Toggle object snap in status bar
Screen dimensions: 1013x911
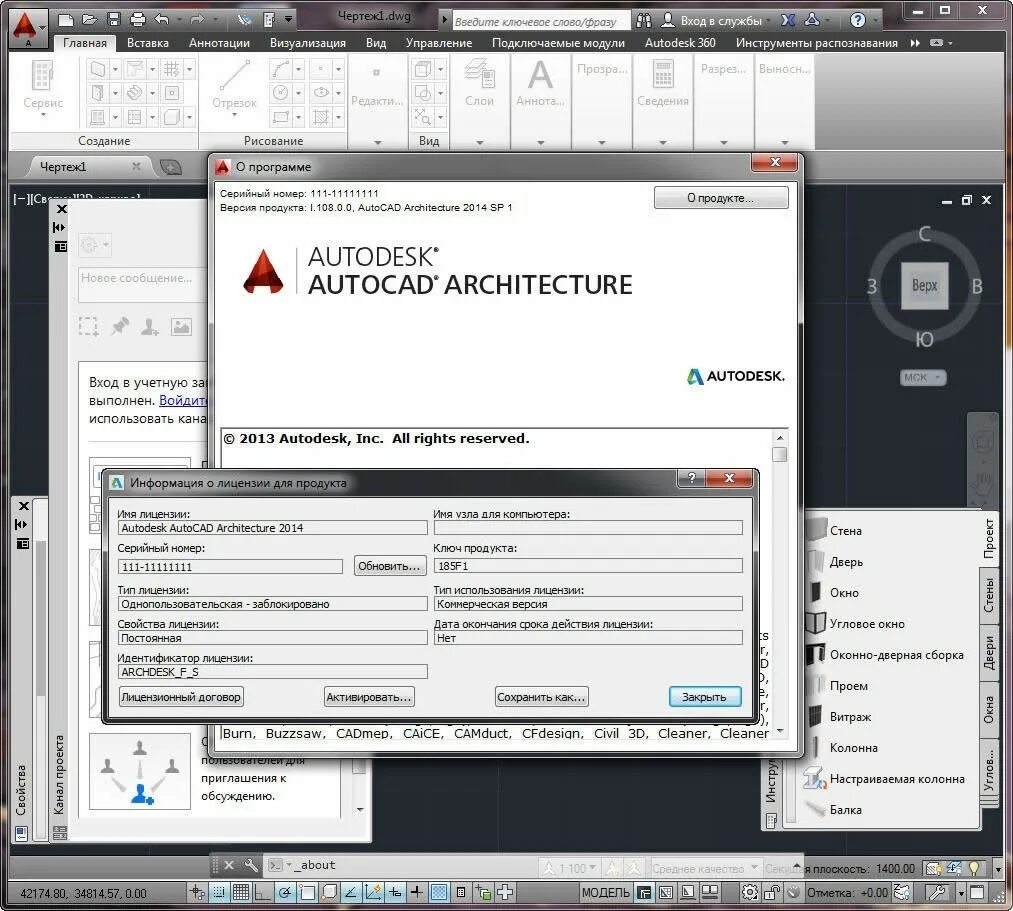[308, 893]
